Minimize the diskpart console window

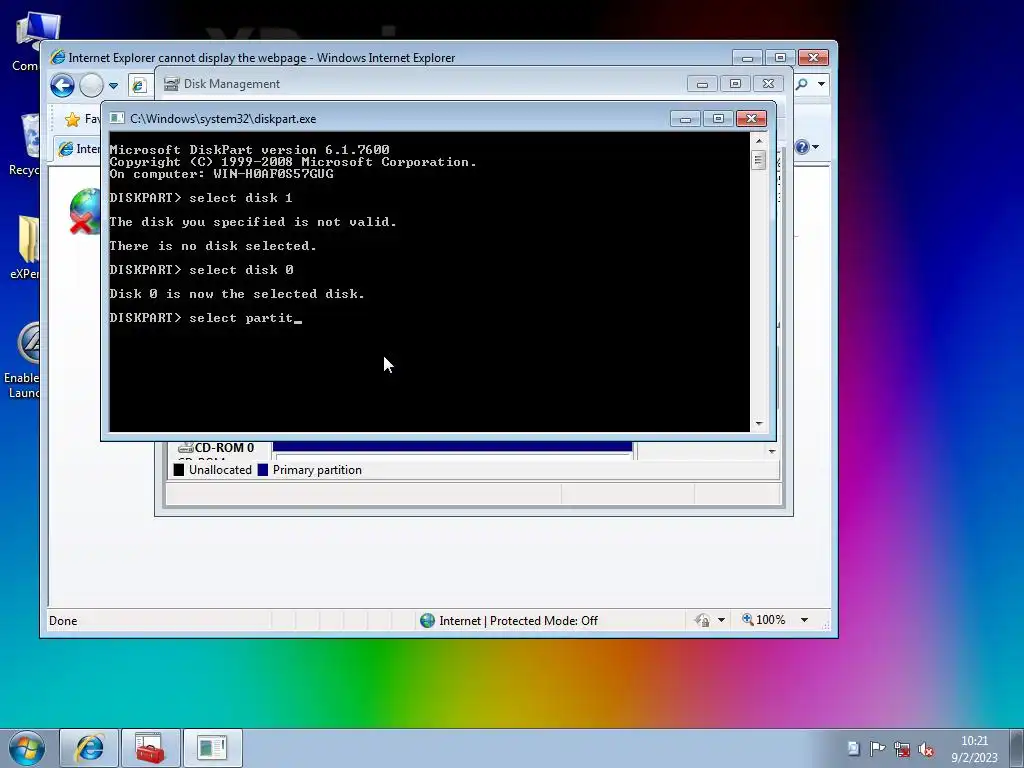(x=685, y=118)
